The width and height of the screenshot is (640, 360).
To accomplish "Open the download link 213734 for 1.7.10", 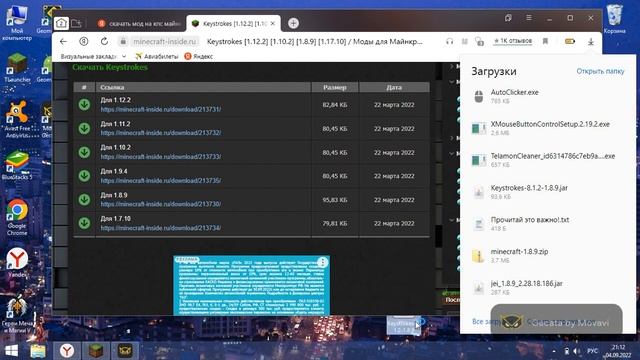I will tap(161, 228).
